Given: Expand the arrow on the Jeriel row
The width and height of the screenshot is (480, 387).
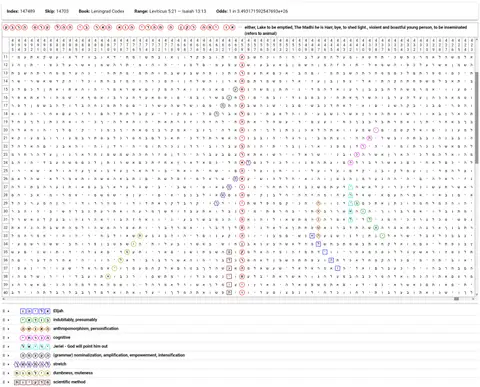Looking at the screenshot, I should click(9, 346).
